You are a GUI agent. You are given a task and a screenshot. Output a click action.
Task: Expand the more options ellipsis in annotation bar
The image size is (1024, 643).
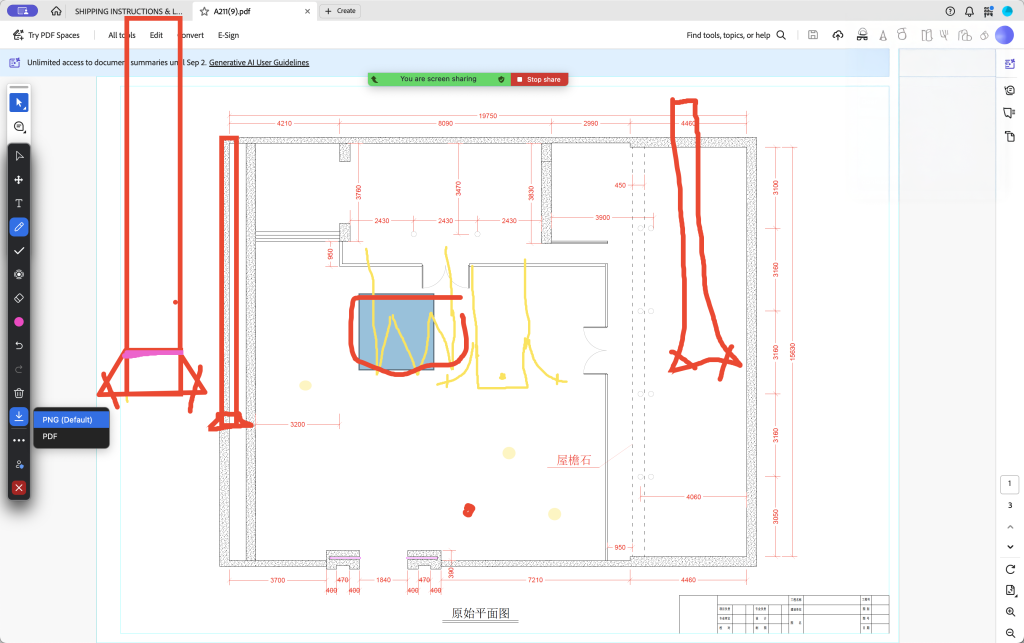coord(19,440)
